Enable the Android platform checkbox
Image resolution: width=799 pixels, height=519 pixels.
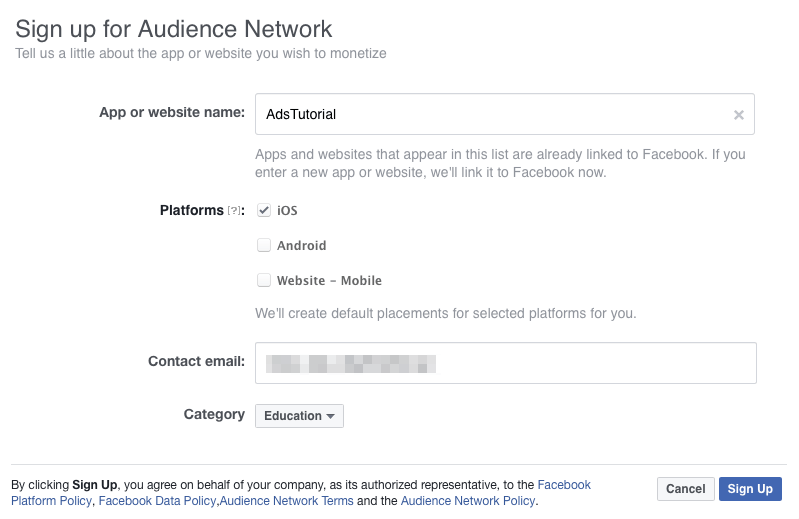coord(264,245)
